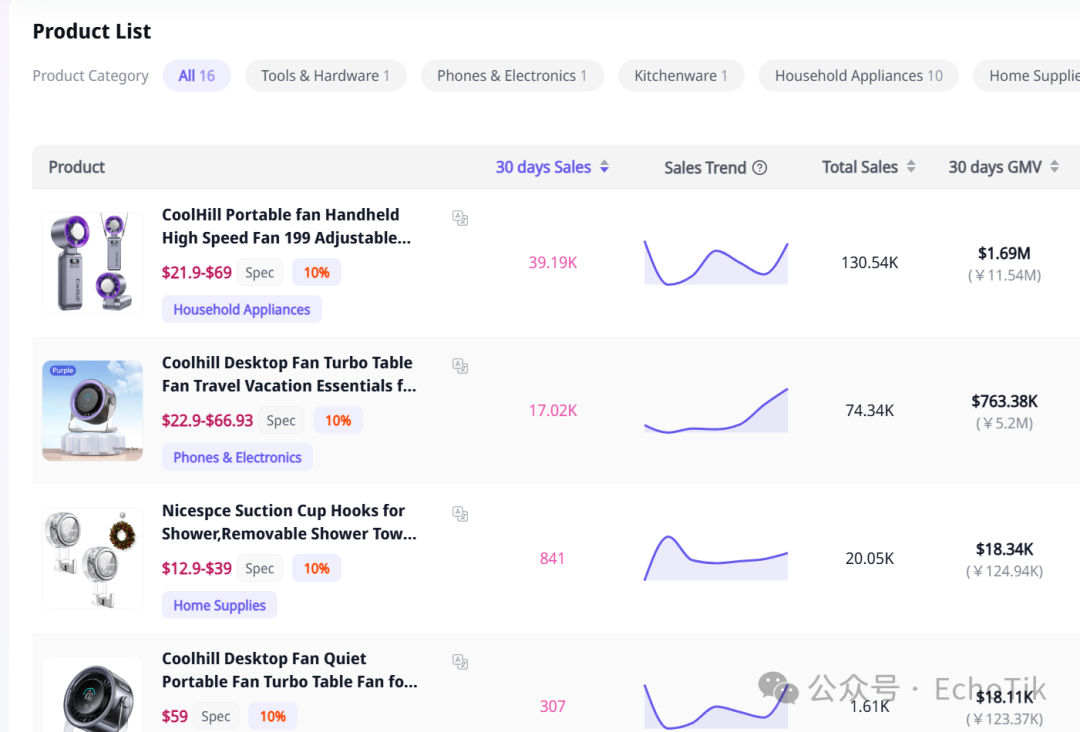Click translate icon for Coolhill Desktop Fan Quiet
The height and width of the screenshot is (732, 1080).
460,662
